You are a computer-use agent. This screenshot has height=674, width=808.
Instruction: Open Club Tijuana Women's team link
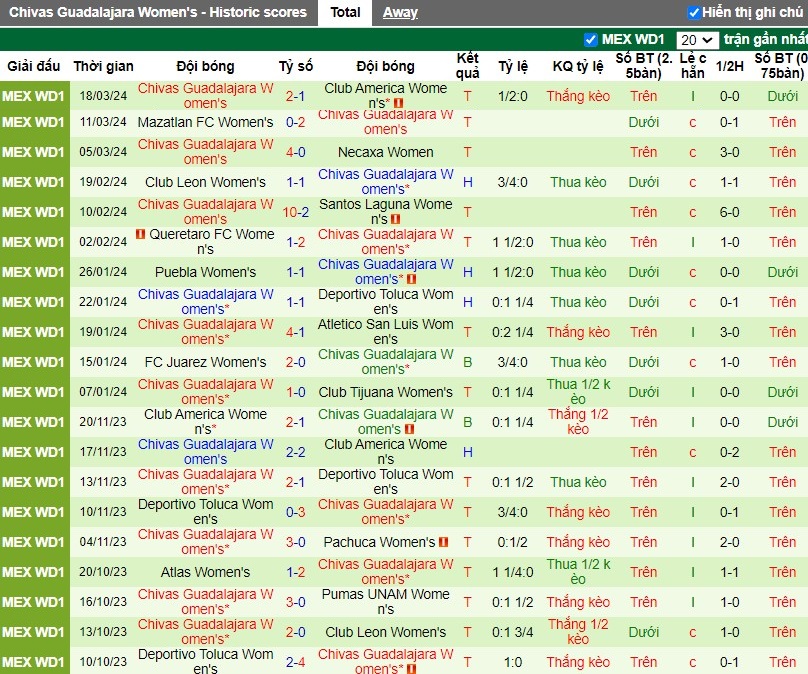[385, 392]
